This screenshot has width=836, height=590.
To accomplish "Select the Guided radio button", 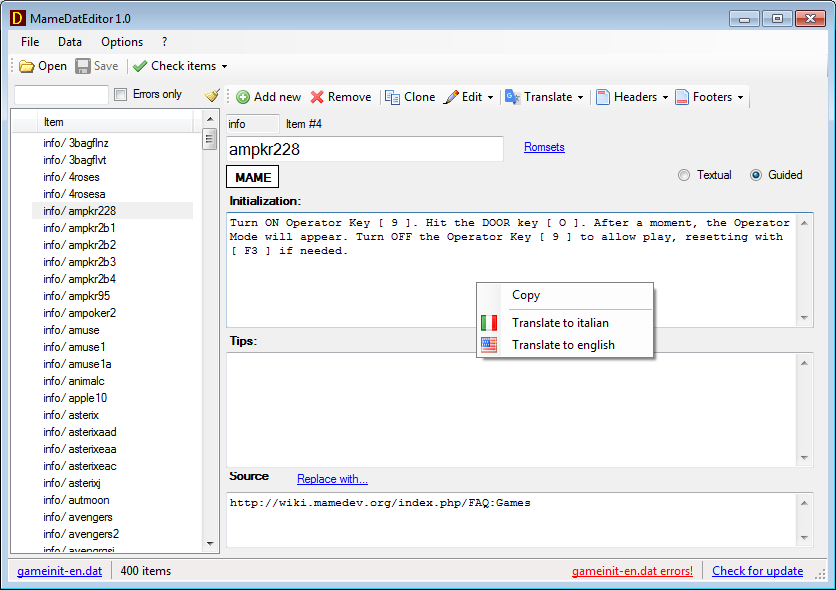I will pos(756,175).
